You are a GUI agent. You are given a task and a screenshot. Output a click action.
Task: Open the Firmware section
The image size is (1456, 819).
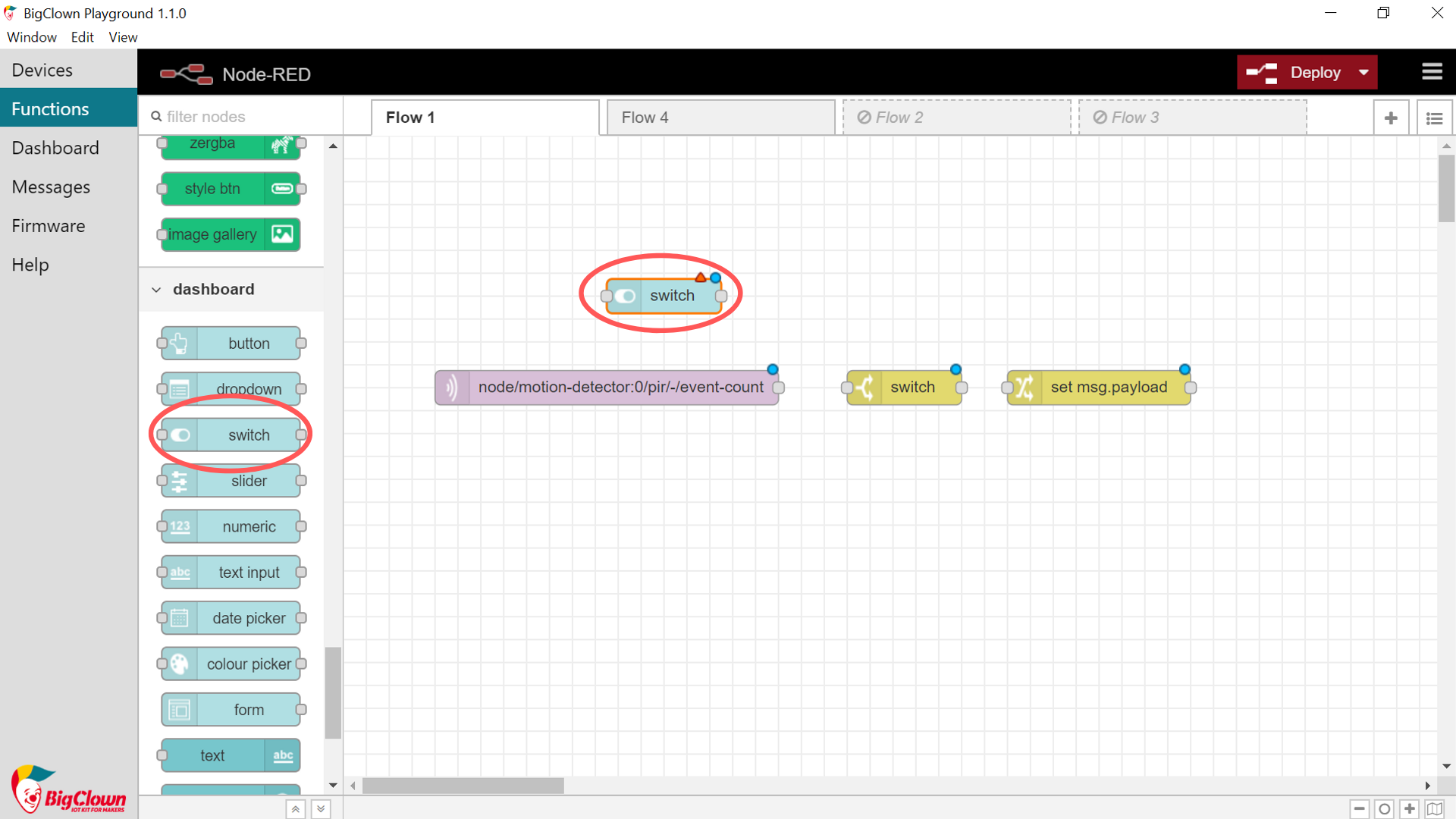(x=68, y=226)
